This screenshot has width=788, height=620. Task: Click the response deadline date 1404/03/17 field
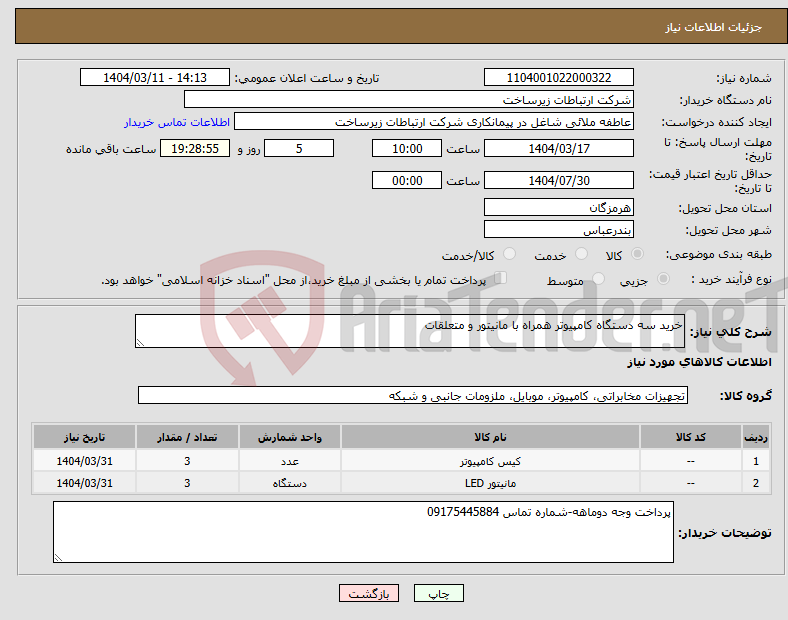558,148
